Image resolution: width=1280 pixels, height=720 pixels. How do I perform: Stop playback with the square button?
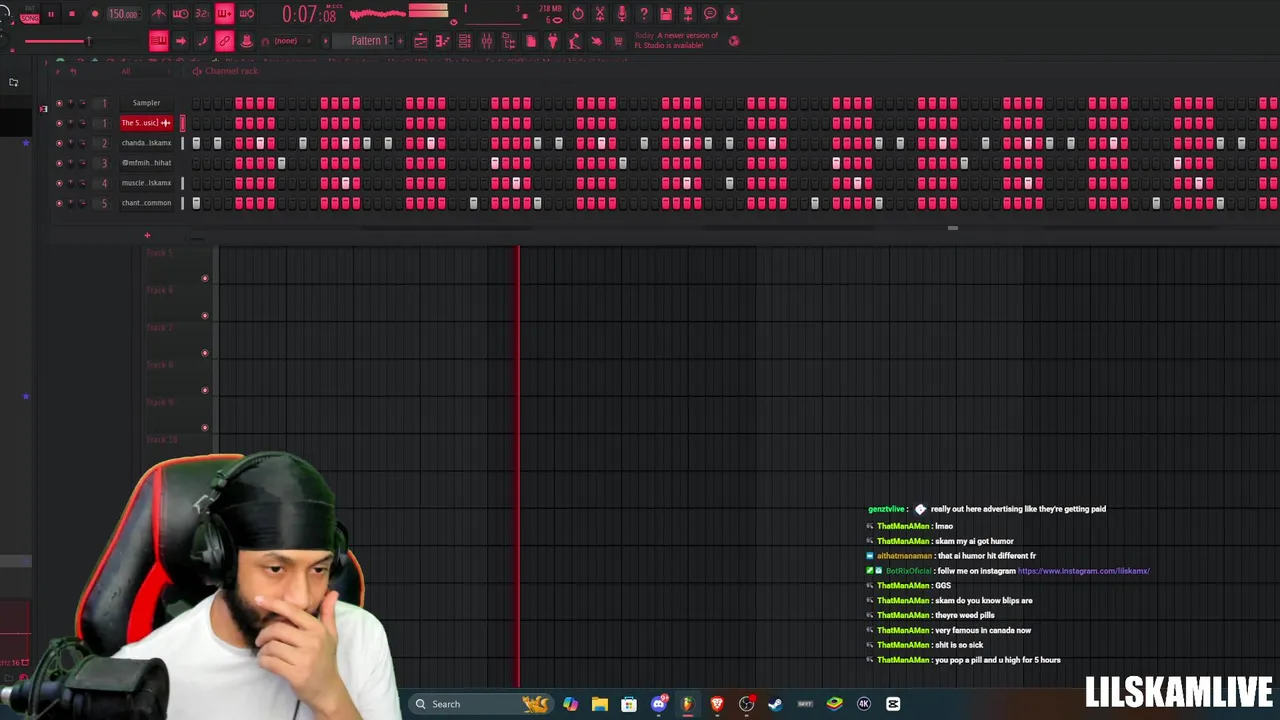72,14
